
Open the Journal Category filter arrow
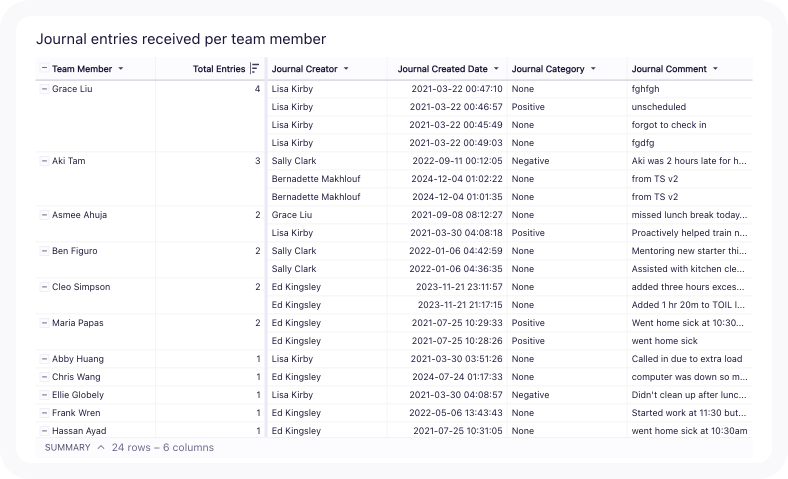(593, 69)
